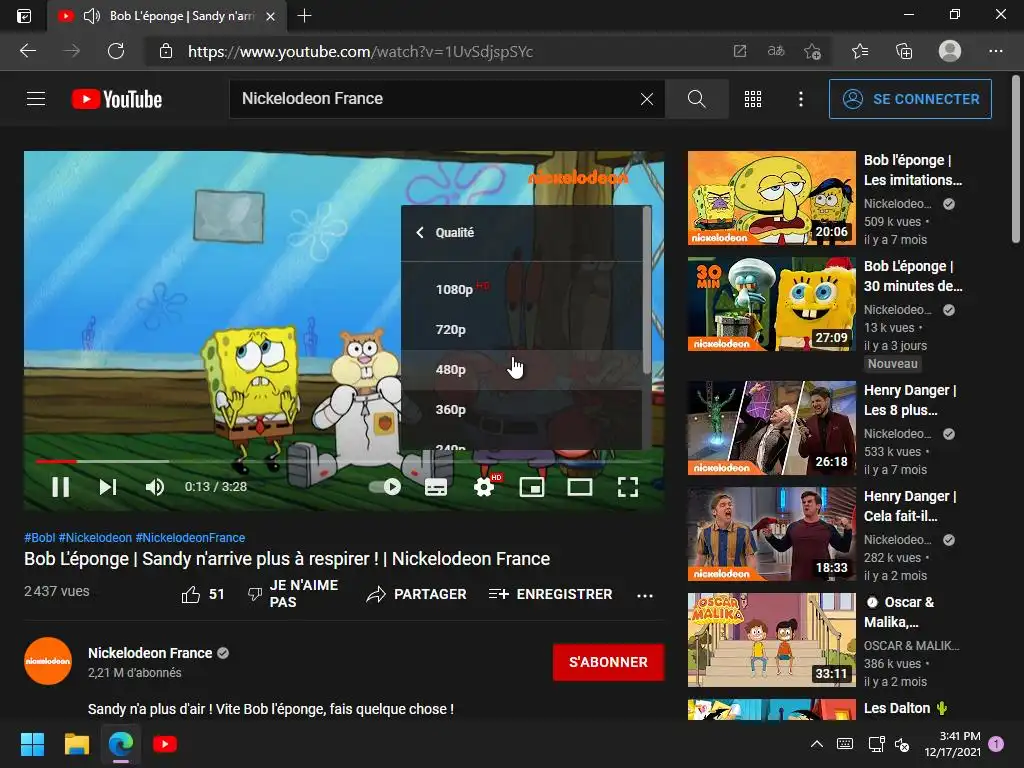Go back in browser
Viewport: 1024px width, 768px height.
pos(27,51)
